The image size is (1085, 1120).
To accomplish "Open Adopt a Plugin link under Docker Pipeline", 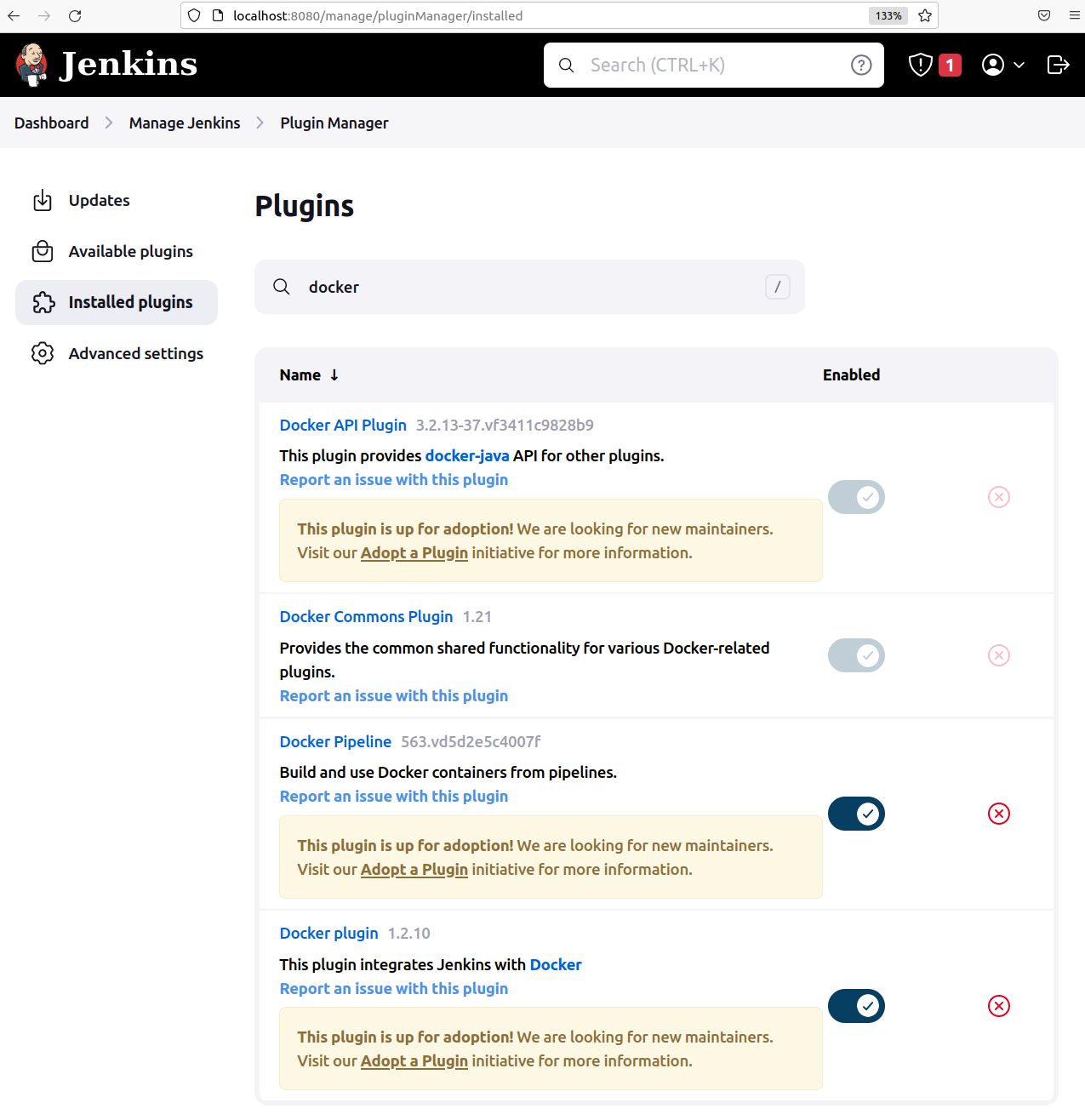I will [414, 870].
